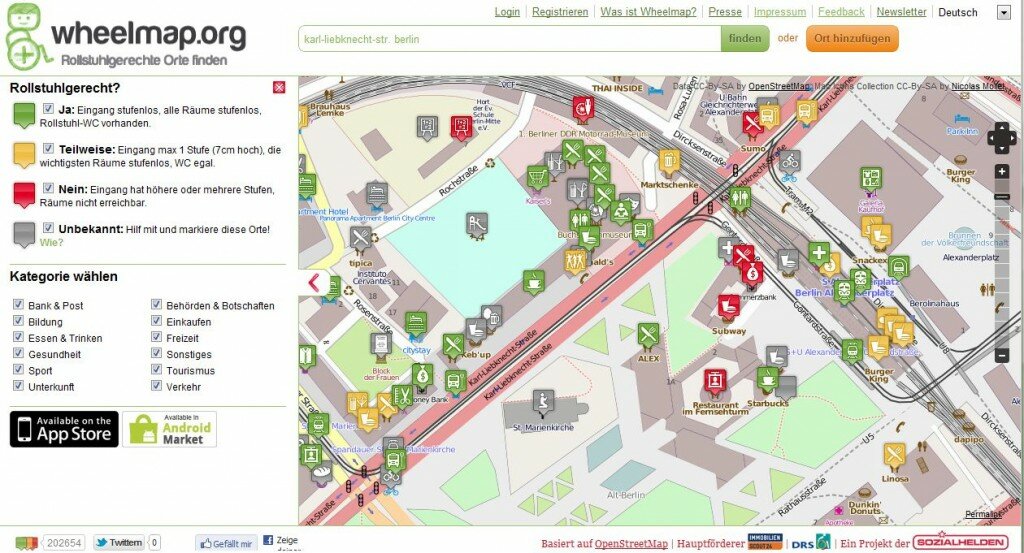Open the Android Market download badge
Viewport: 1024px width, 553px height.
(x=169, y=429)
